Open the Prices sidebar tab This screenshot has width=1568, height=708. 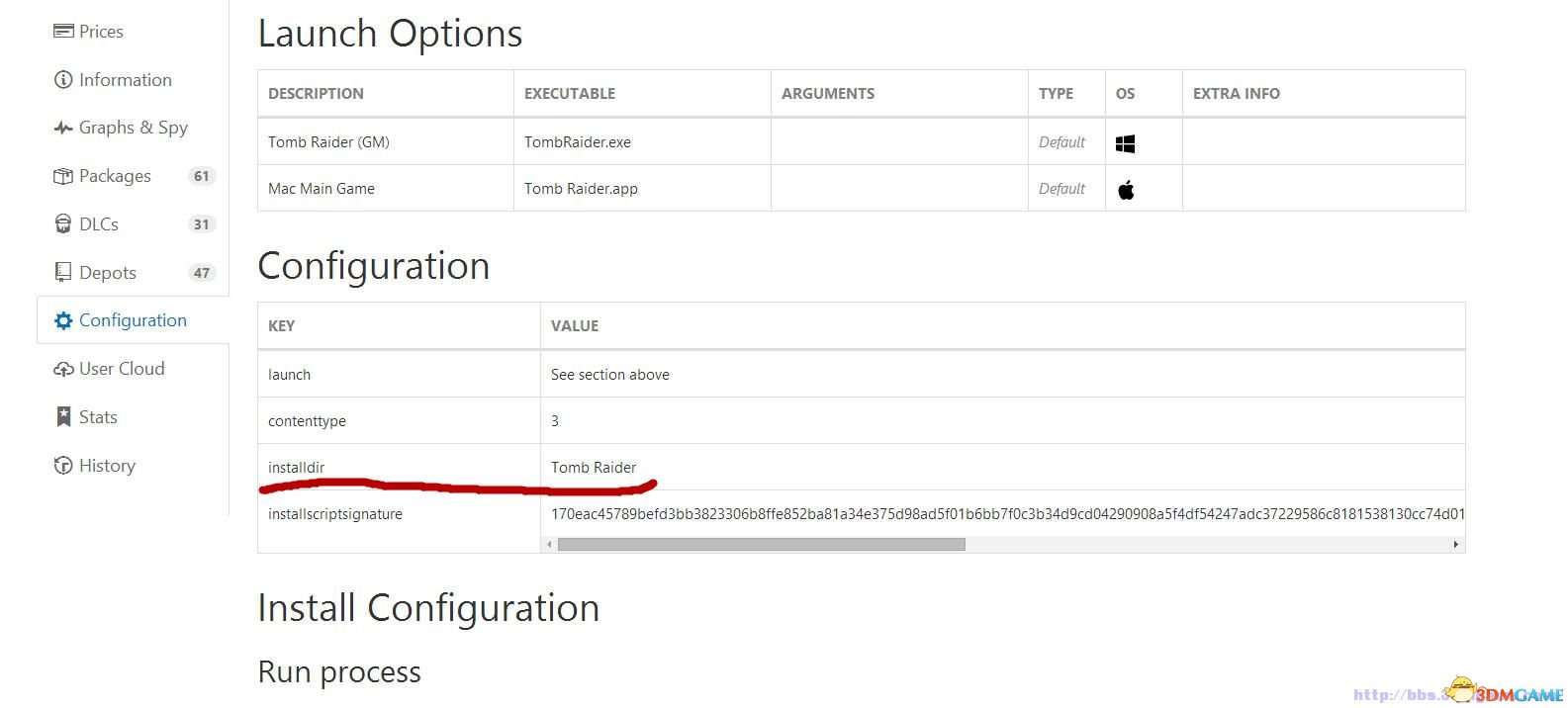[x=133, y=32]
